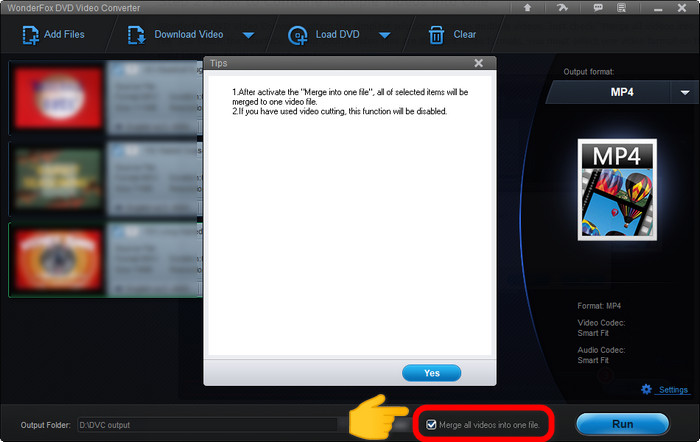The width and height of the screenshot is (700, 442).
Task: Open the hammer tools icon in title bar
Action: coord(562,8)
